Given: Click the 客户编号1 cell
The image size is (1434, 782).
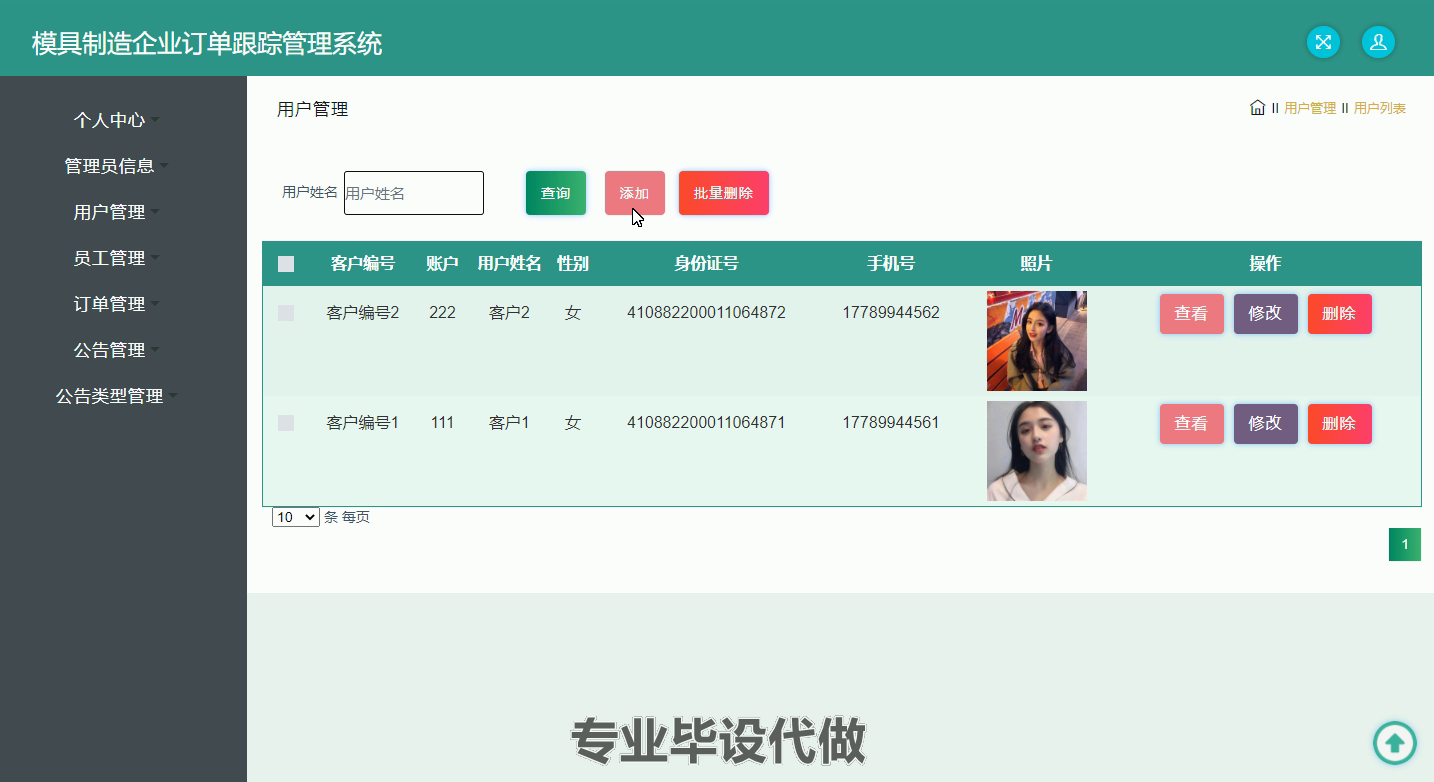Looking at the screenshot, I should click(363, 423).
